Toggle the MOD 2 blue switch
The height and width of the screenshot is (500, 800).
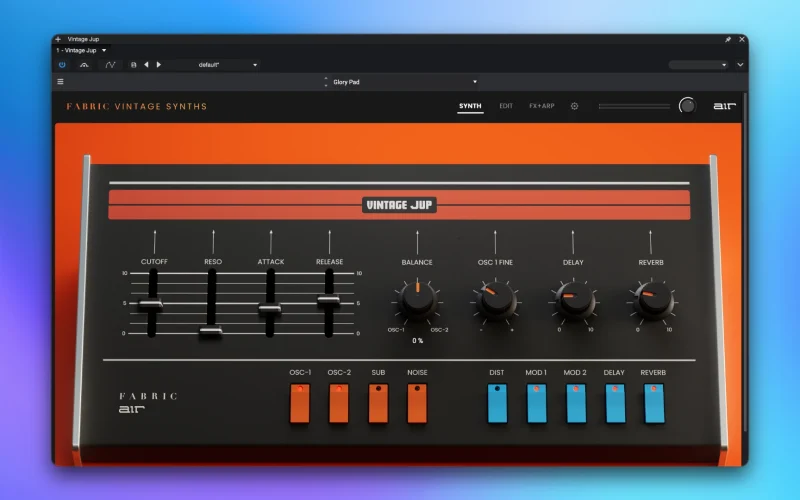(x=576, y=404)
